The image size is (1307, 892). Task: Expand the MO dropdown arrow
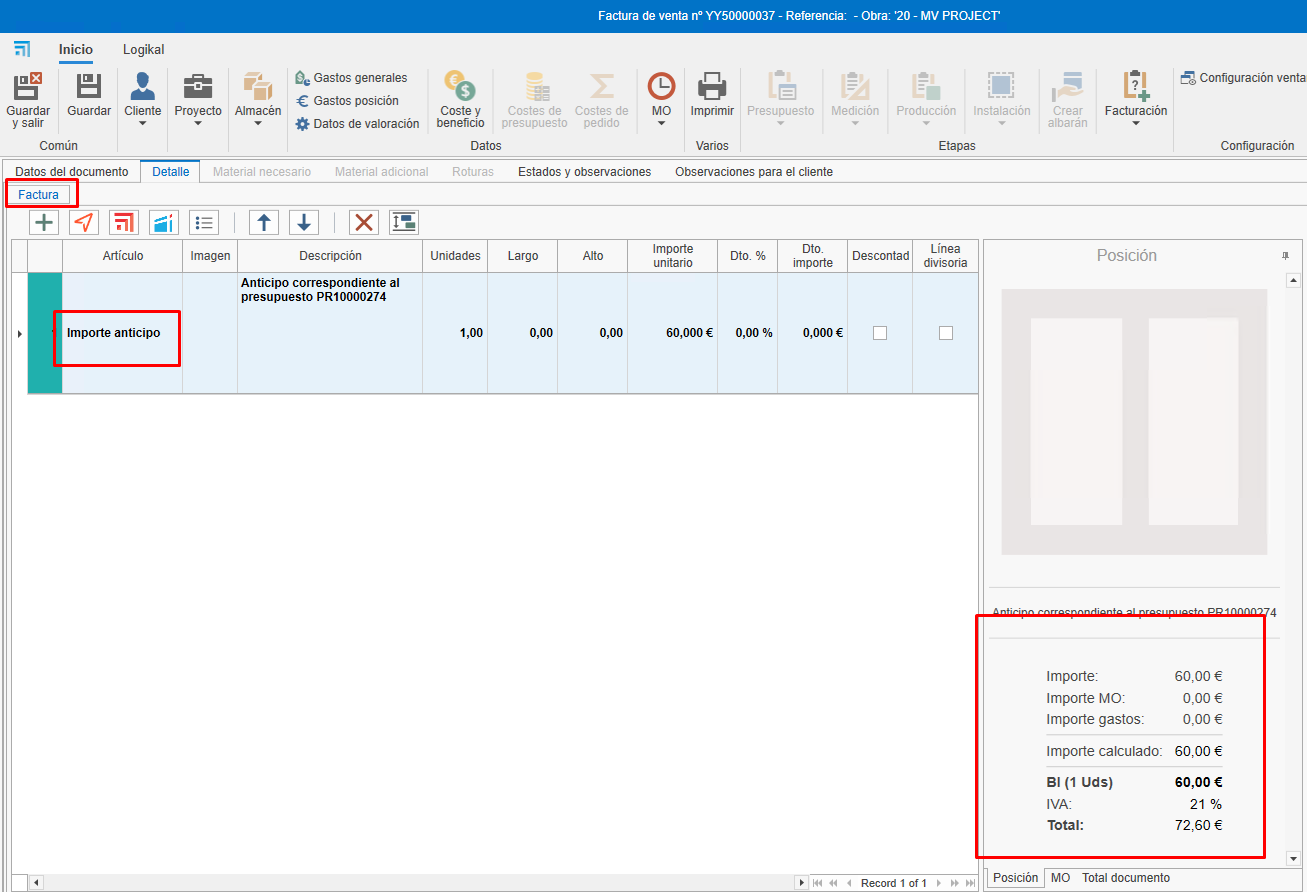click(661, 124)
